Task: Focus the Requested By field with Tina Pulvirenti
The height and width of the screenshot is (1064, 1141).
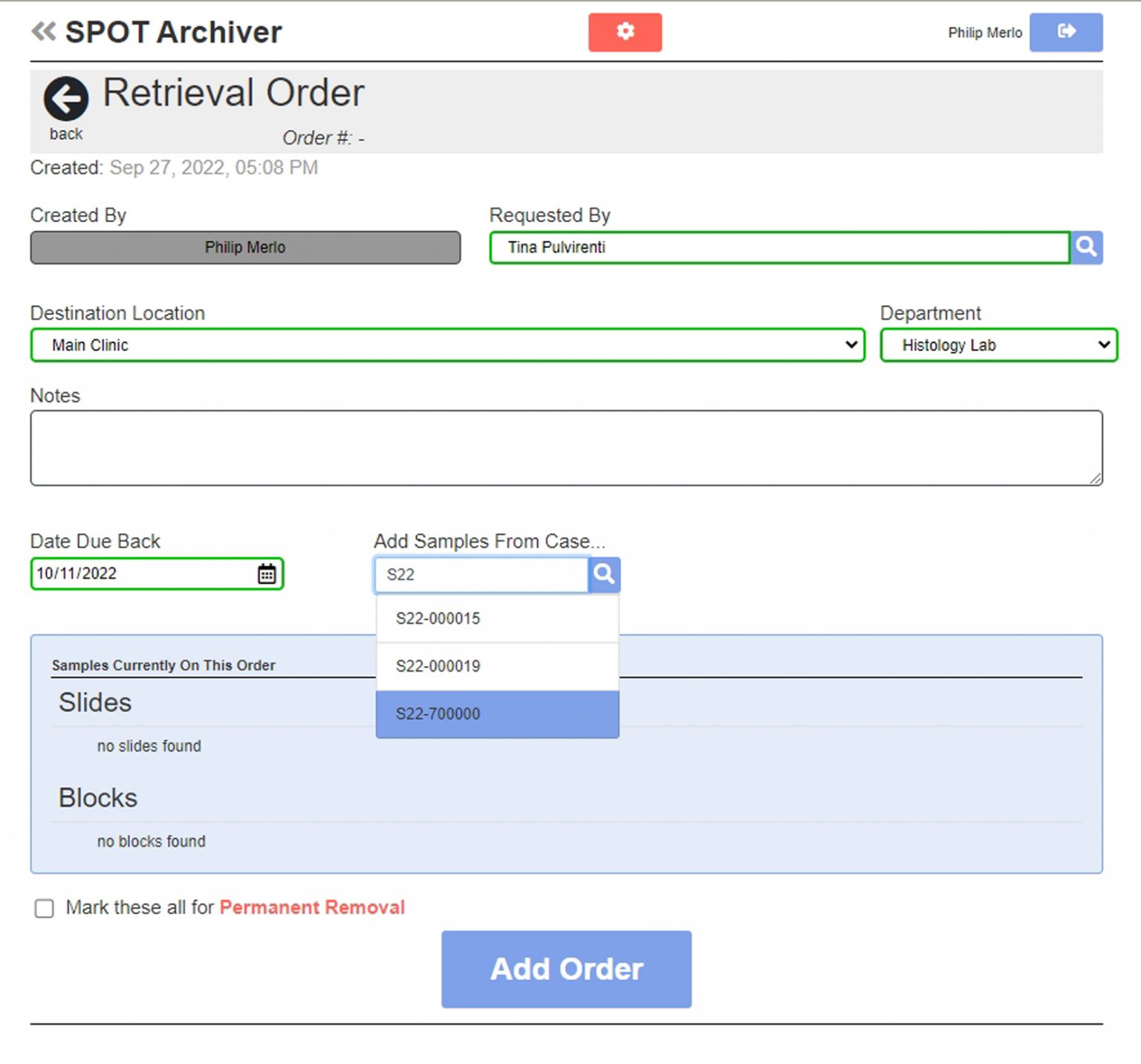Action: (x=778, y=247)
